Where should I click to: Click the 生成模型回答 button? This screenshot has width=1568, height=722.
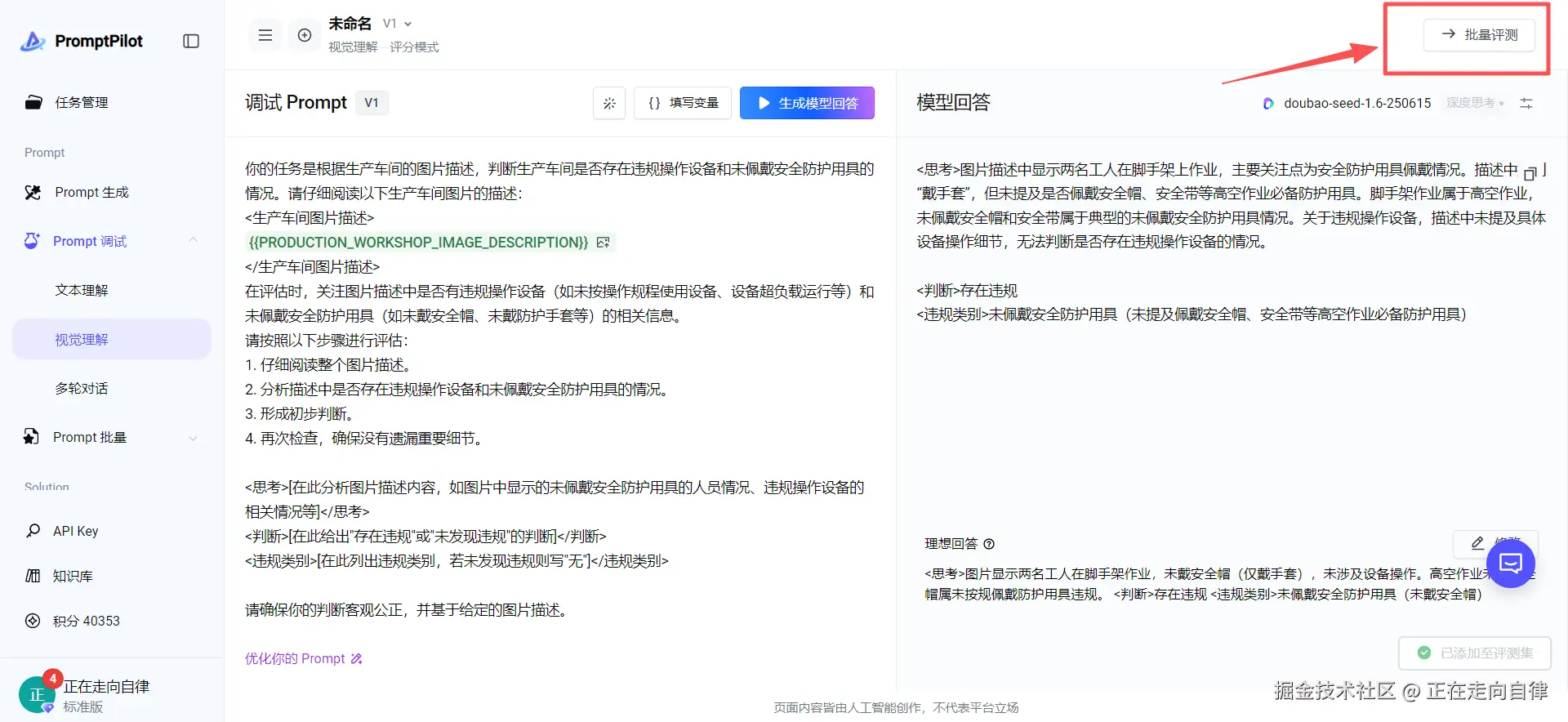[807, 103]
